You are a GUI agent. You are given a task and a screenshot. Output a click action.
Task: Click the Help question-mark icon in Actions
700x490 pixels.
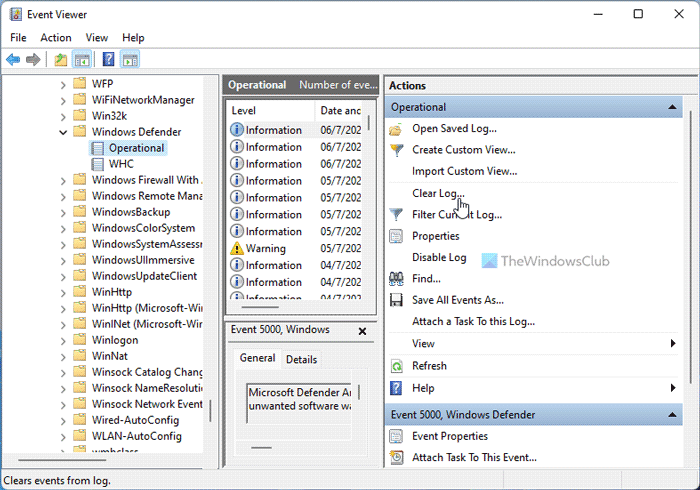click(x=396, y=388)
